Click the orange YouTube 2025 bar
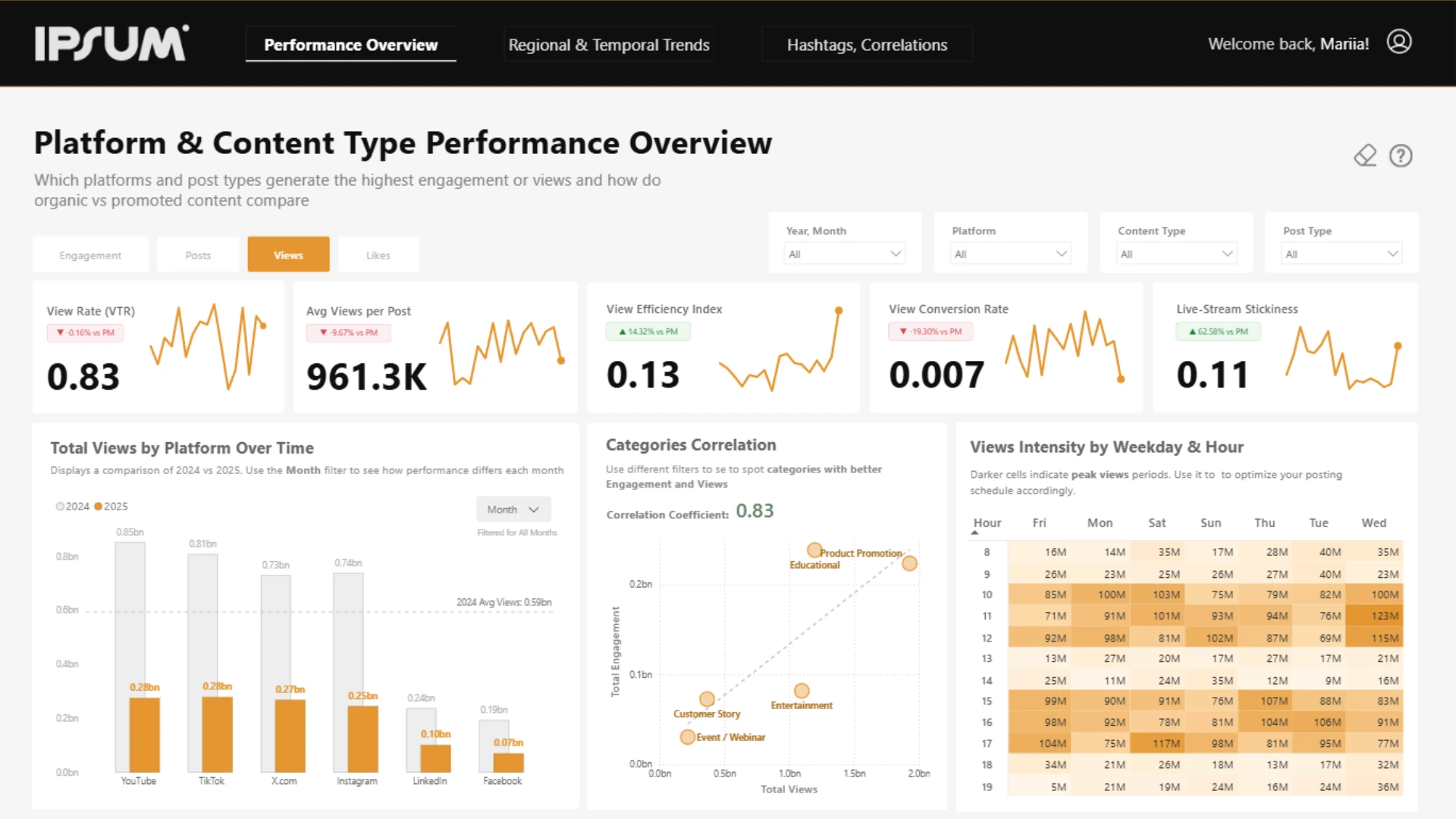 click(x=144, y=734)
